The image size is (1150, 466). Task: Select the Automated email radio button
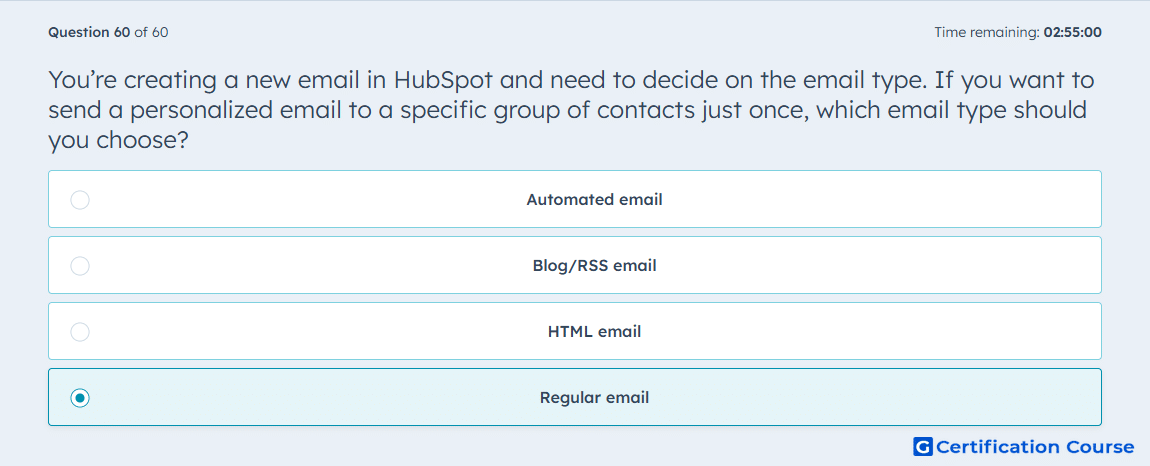pos(80,200)
